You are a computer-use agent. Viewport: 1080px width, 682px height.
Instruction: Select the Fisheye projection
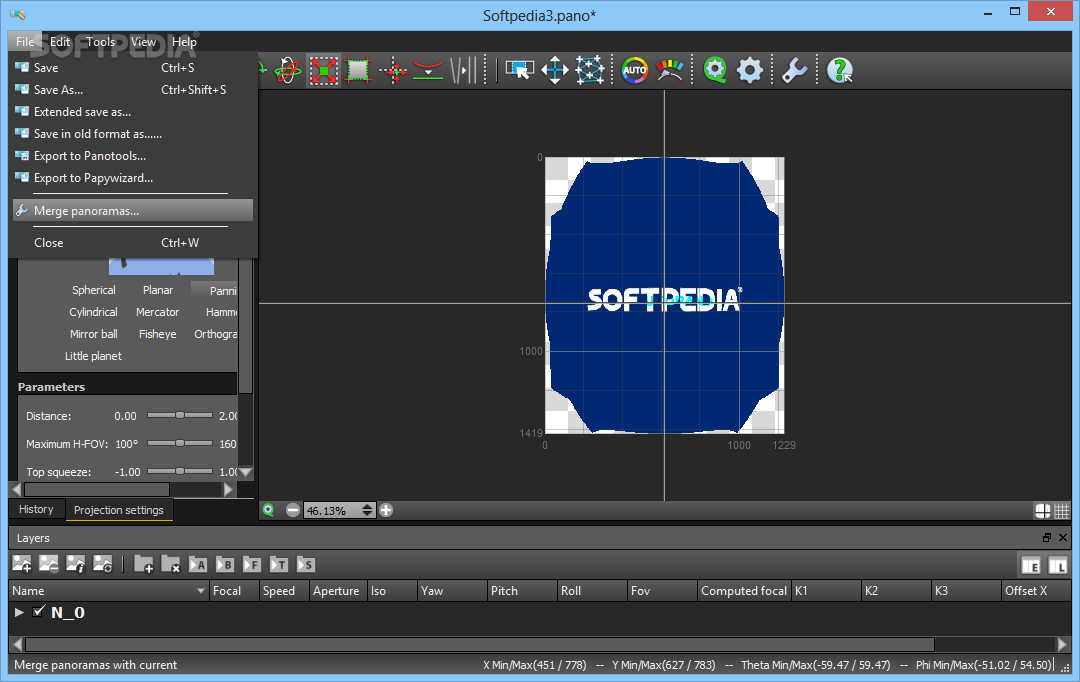tap(158, 334)
